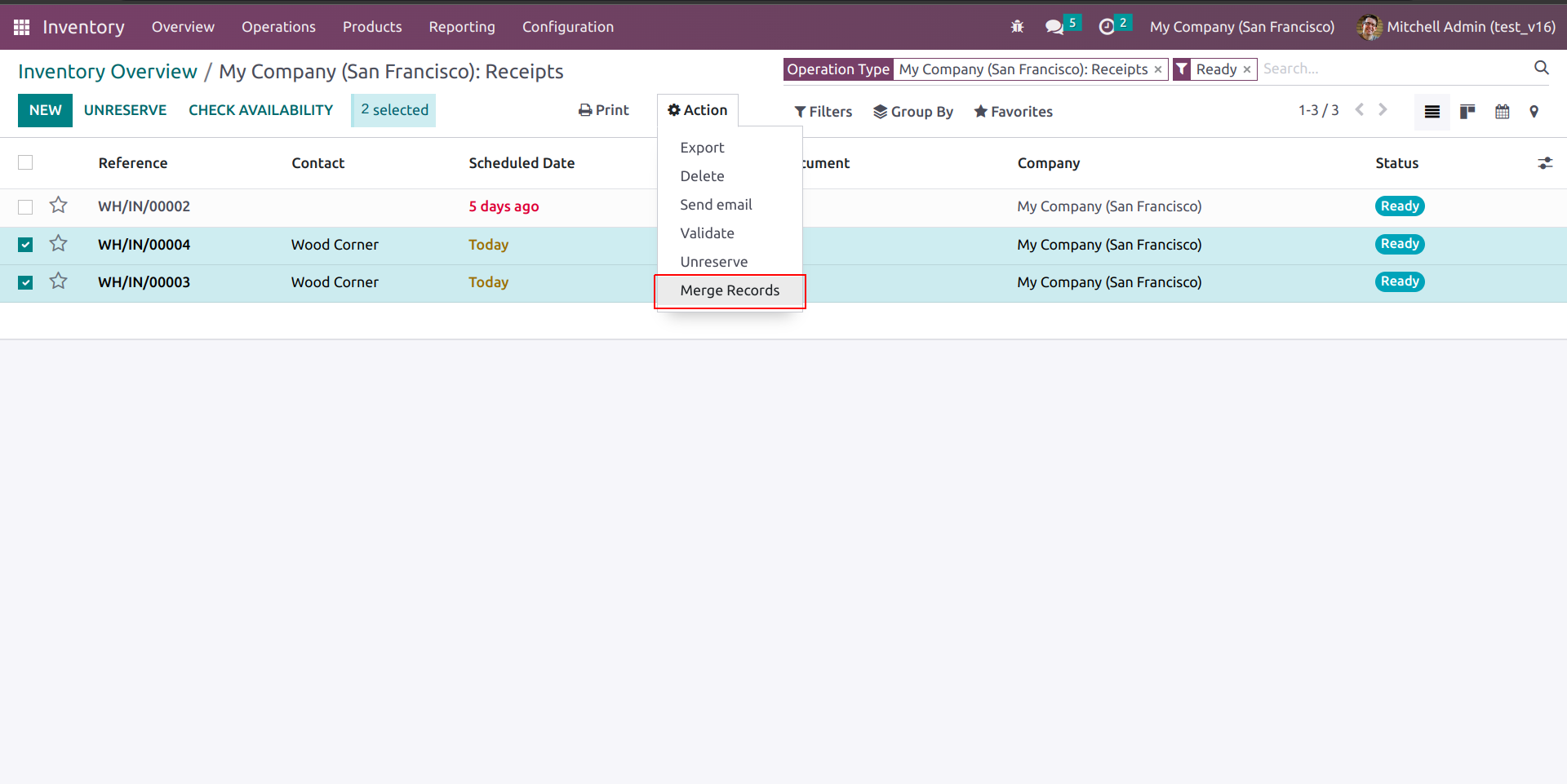Open the conversations chat icon

coord(1054,27)
